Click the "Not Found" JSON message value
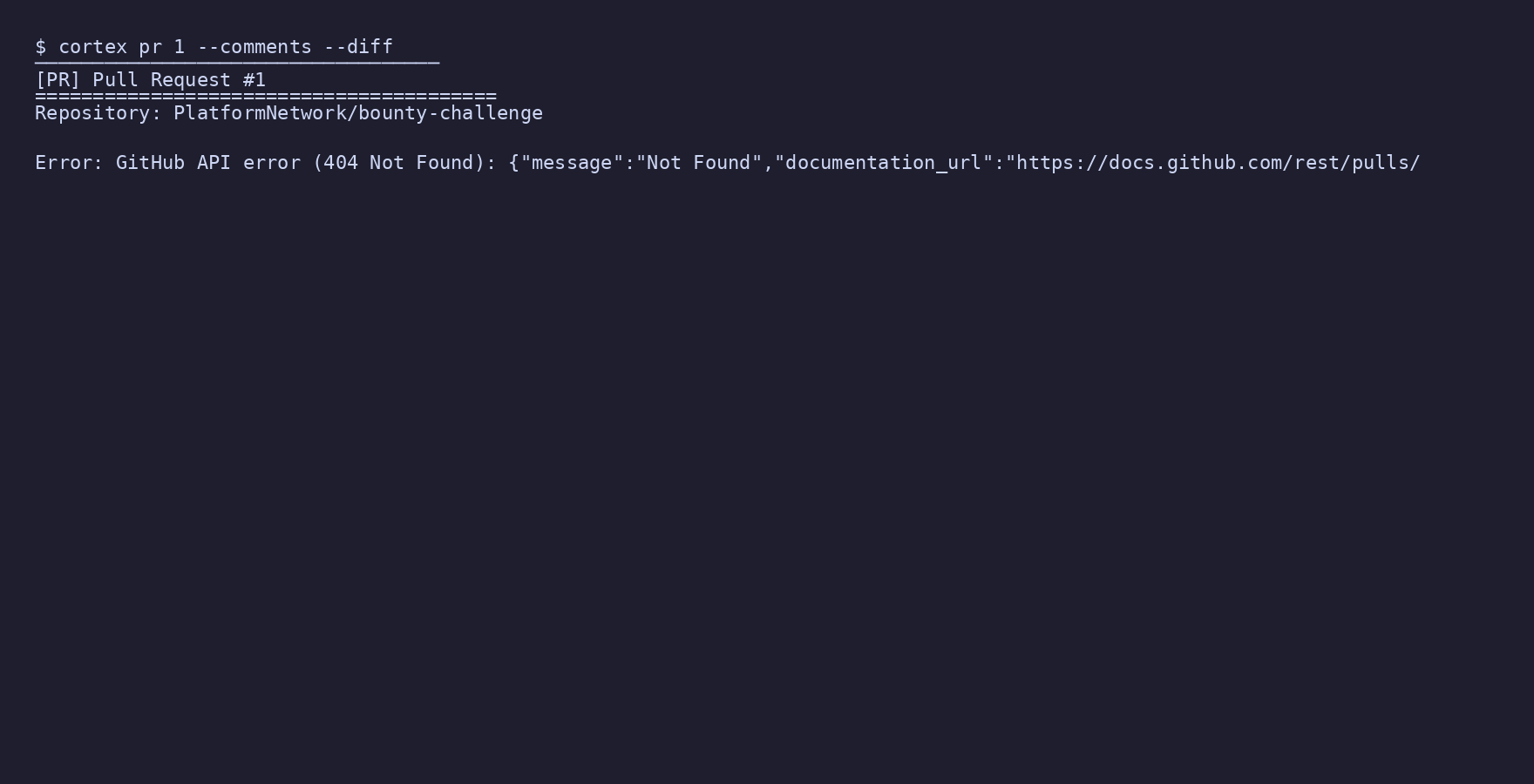This screenshot has width=1534, height=784. coord(699,163)
